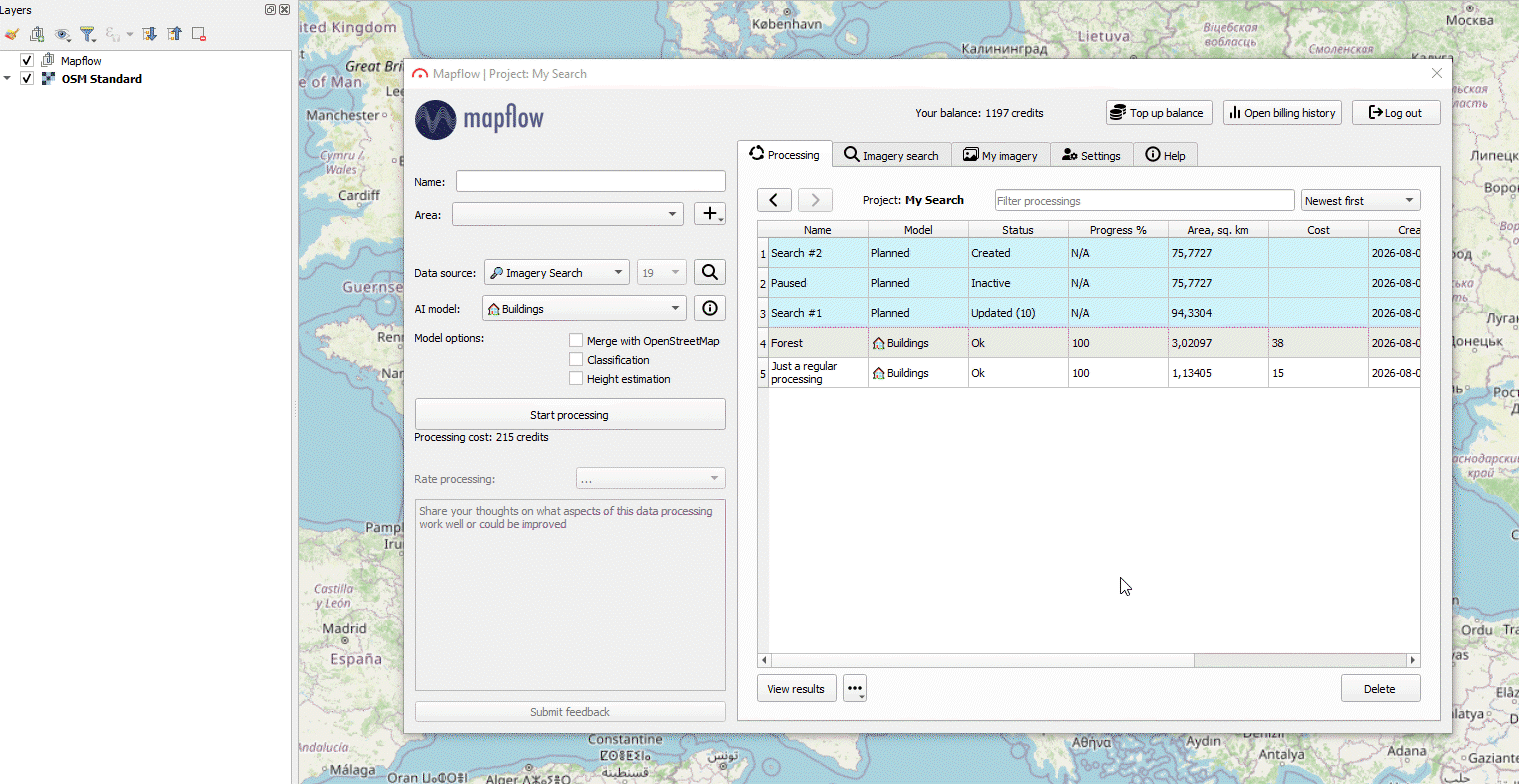The height and width of the screenshot is (784, 1519).
Task: Enable Merge with OpenStreetMap option
Action: click(x=576, y=341)
